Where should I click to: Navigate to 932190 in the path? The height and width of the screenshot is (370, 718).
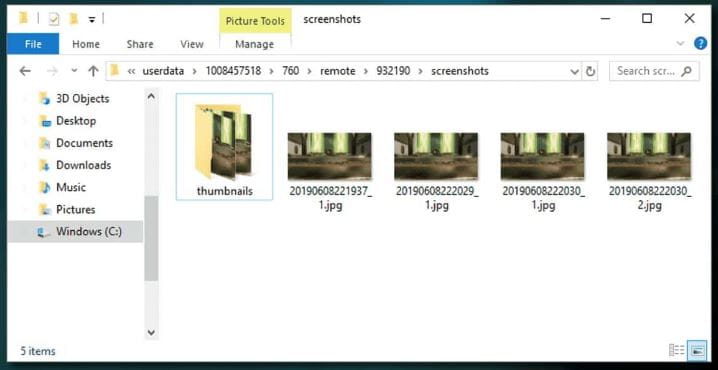tap(393, 71)
